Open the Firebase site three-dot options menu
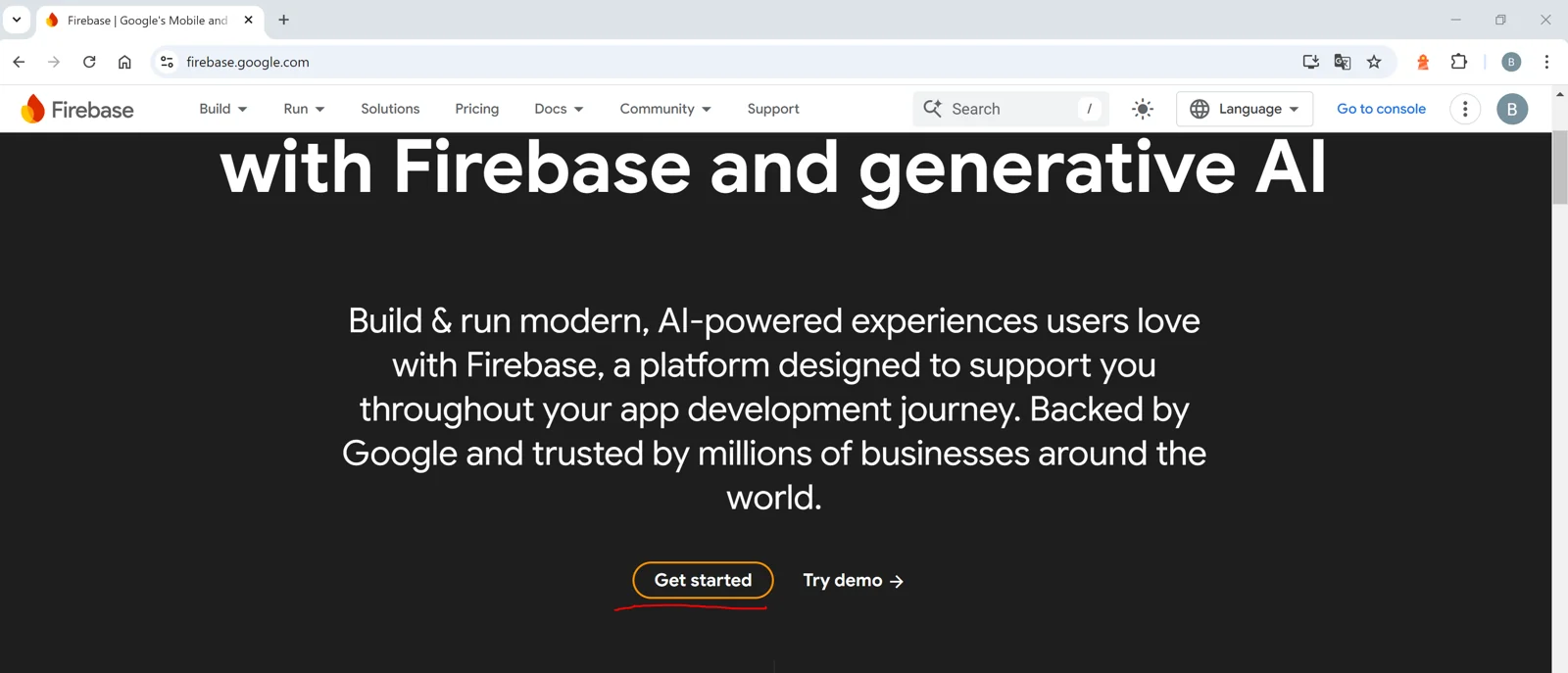The height and width of the screenshot is (673, 1568). (1465, 109)
